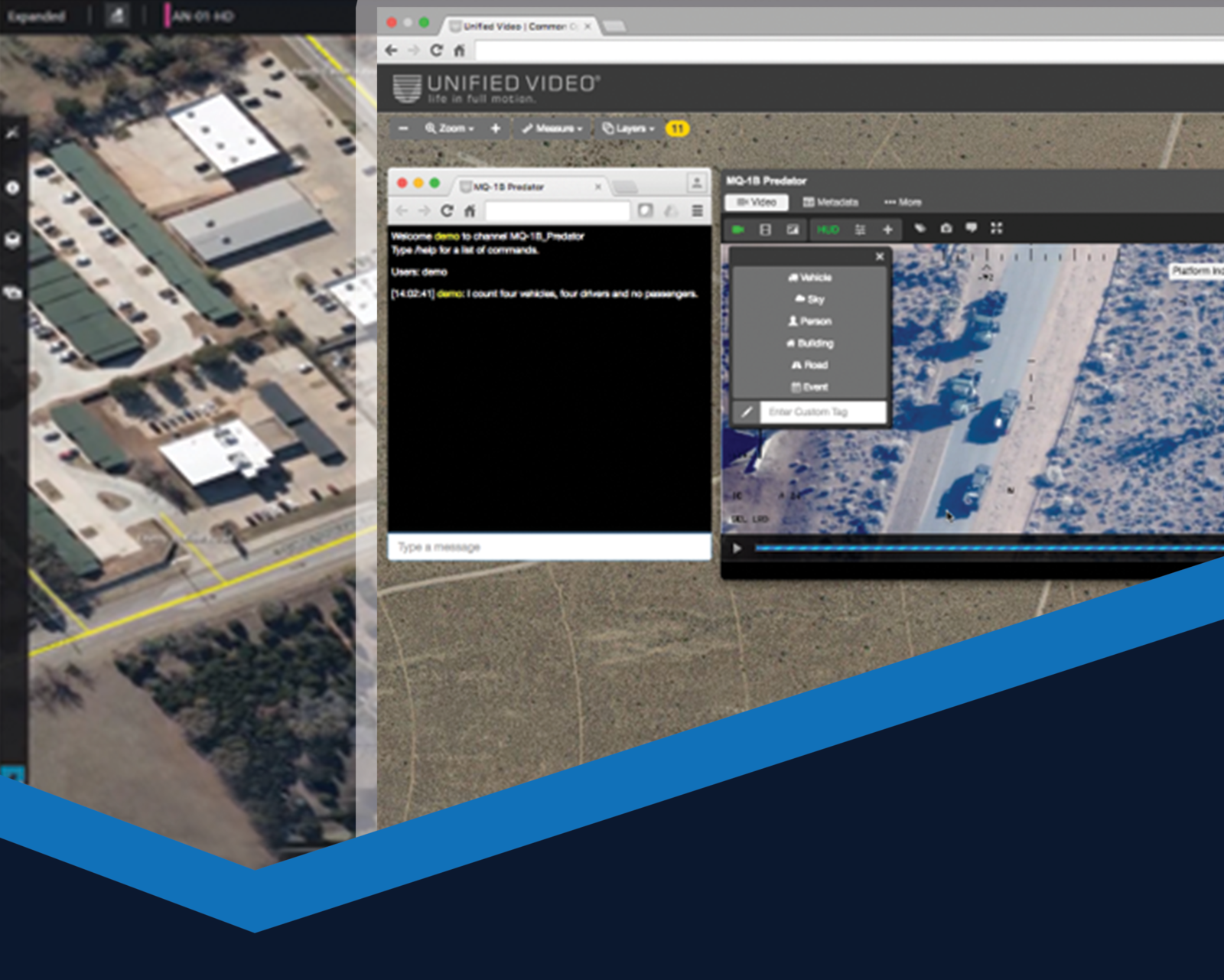The image size is (1224, 980).
Task: Click the AN-01 HD label in left app
Action: (203, 16)
